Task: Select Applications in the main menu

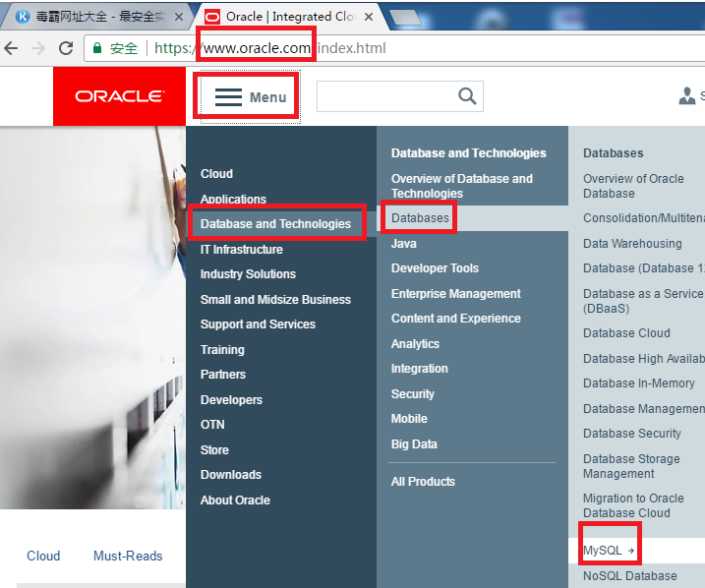Action: tap(233, 199)
